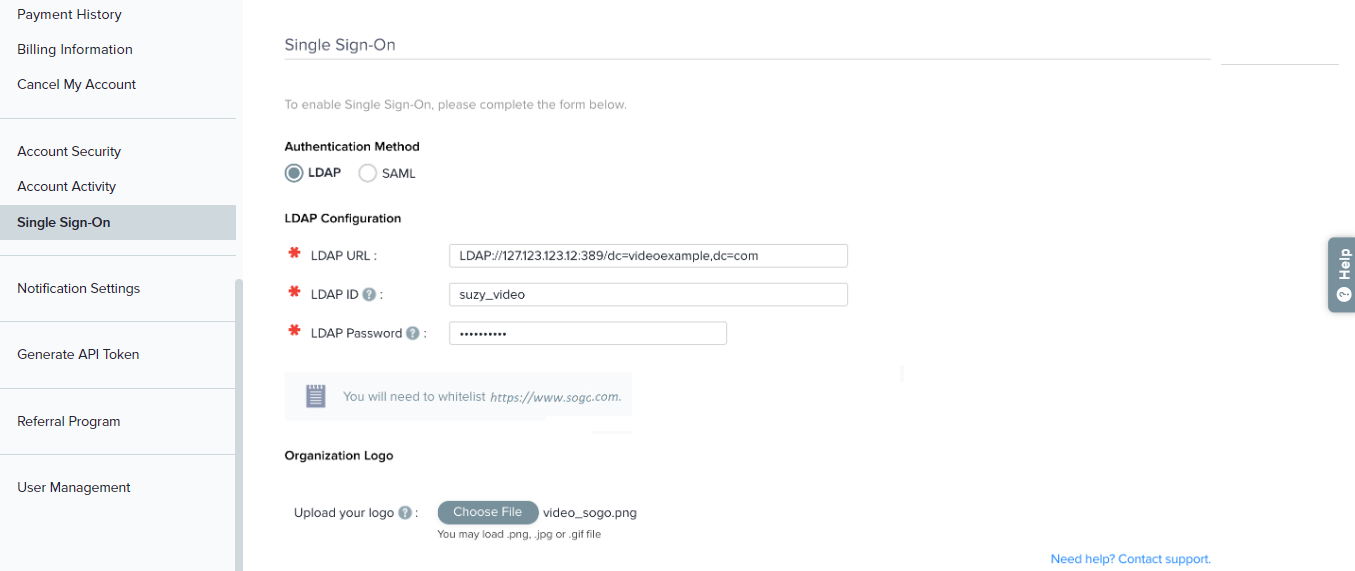Go to User Management section
The height and width of the screenshot is (571, 1355).
tap(74, 487)
